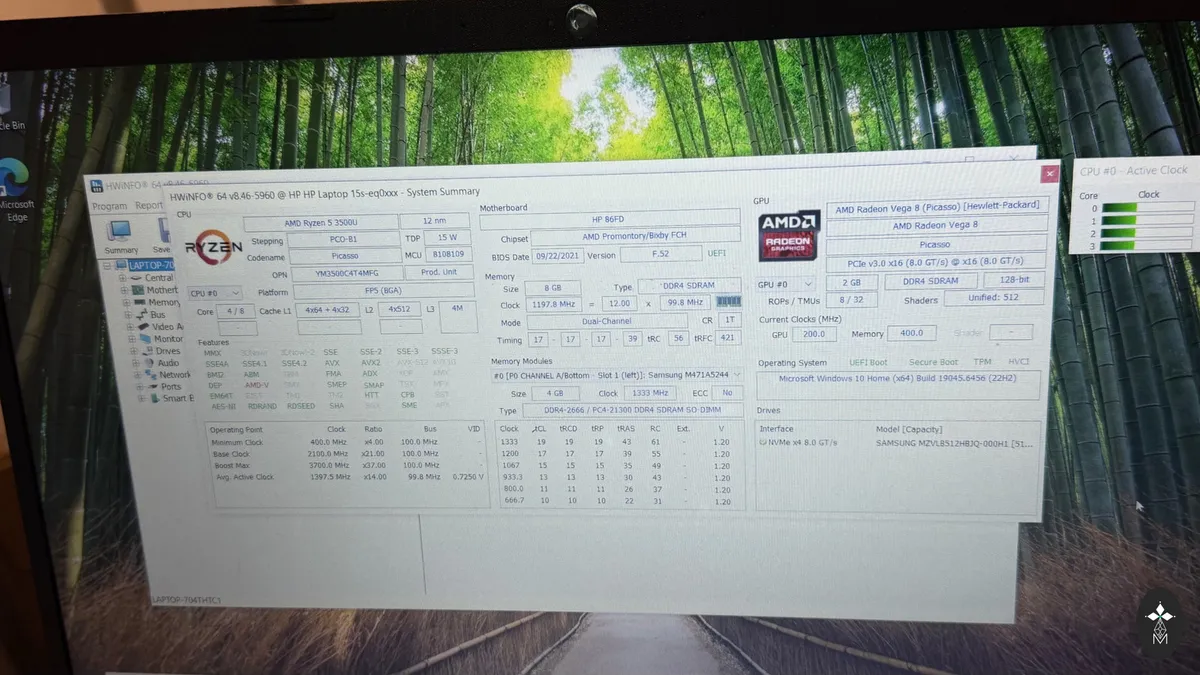1200x675 pixels.
Task: Select the Audio item in tree
Action: click(169, 363)
